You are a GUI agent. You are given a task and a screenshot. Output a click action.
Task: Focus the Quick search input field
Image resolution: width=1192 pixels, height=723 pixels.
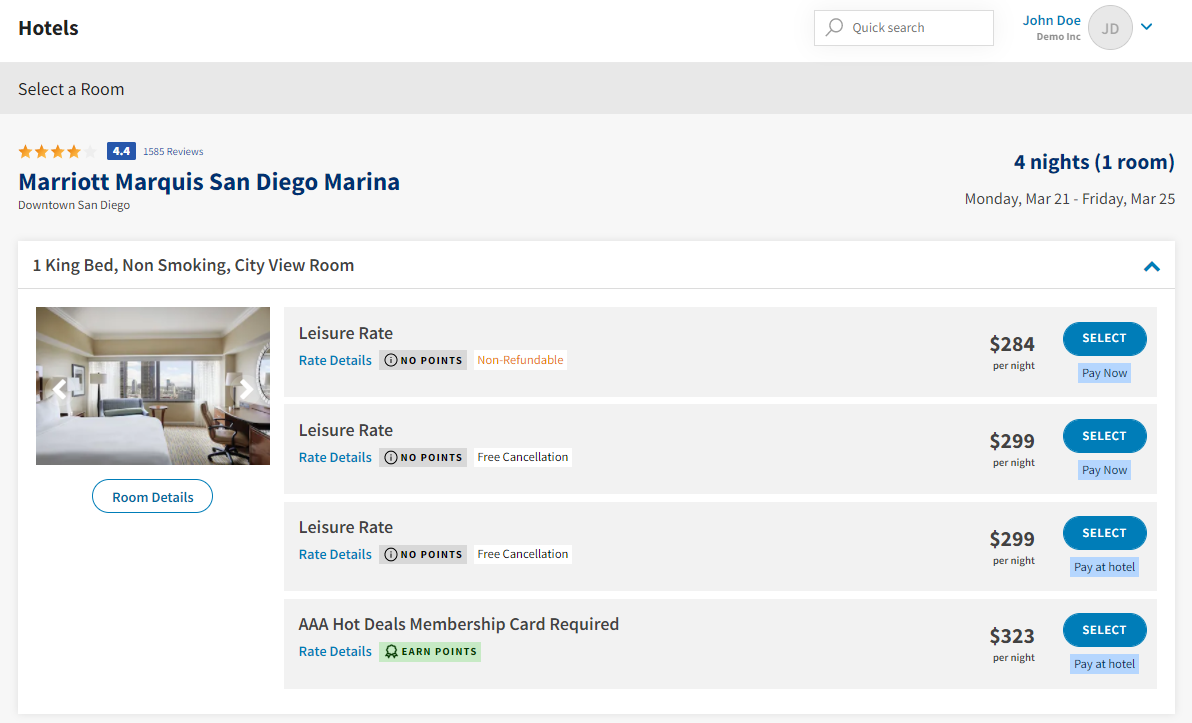(x=903, y=27)
